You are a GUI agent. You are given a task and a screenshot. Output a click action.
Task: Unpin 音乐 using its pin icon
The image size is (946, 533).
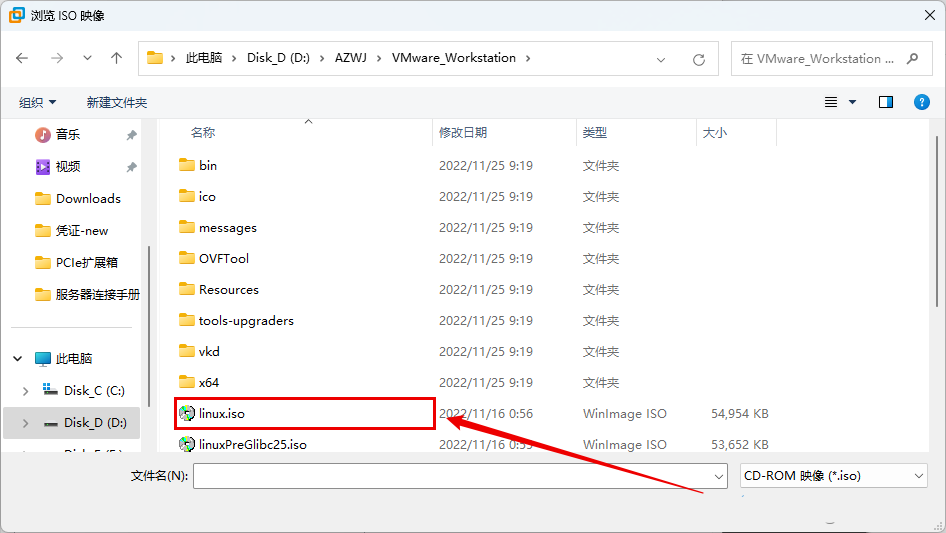point(132,135)
